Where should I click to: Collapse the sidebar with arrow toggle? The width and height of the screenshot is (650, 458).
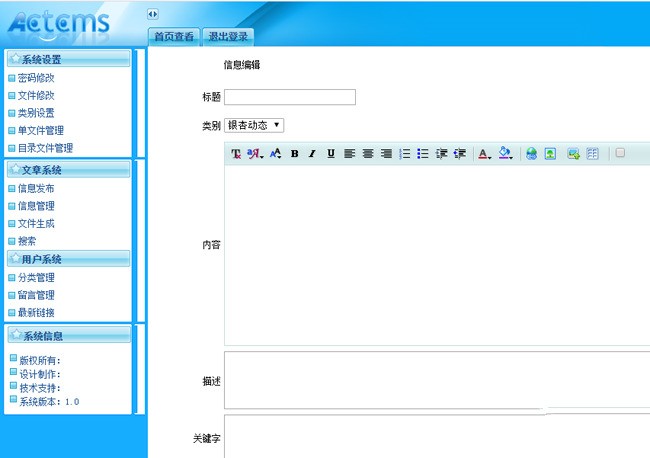click(152, 14)
